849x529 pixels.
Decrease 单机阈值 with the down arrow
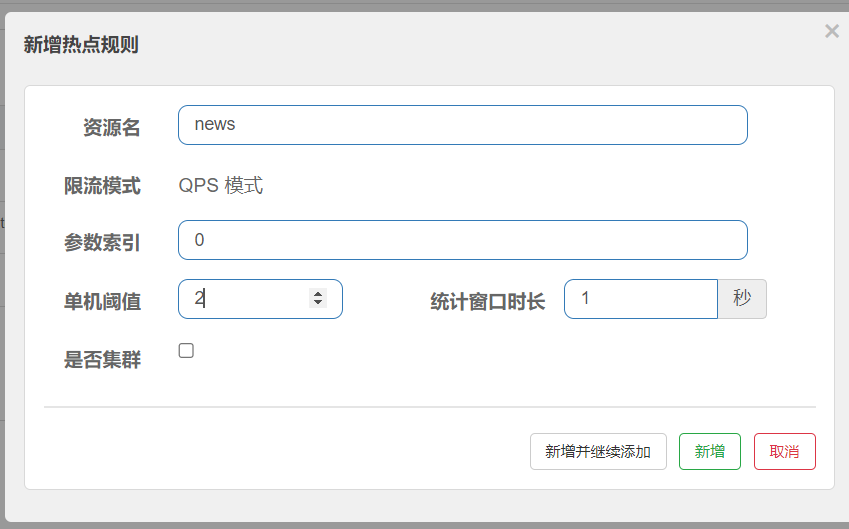318,303
